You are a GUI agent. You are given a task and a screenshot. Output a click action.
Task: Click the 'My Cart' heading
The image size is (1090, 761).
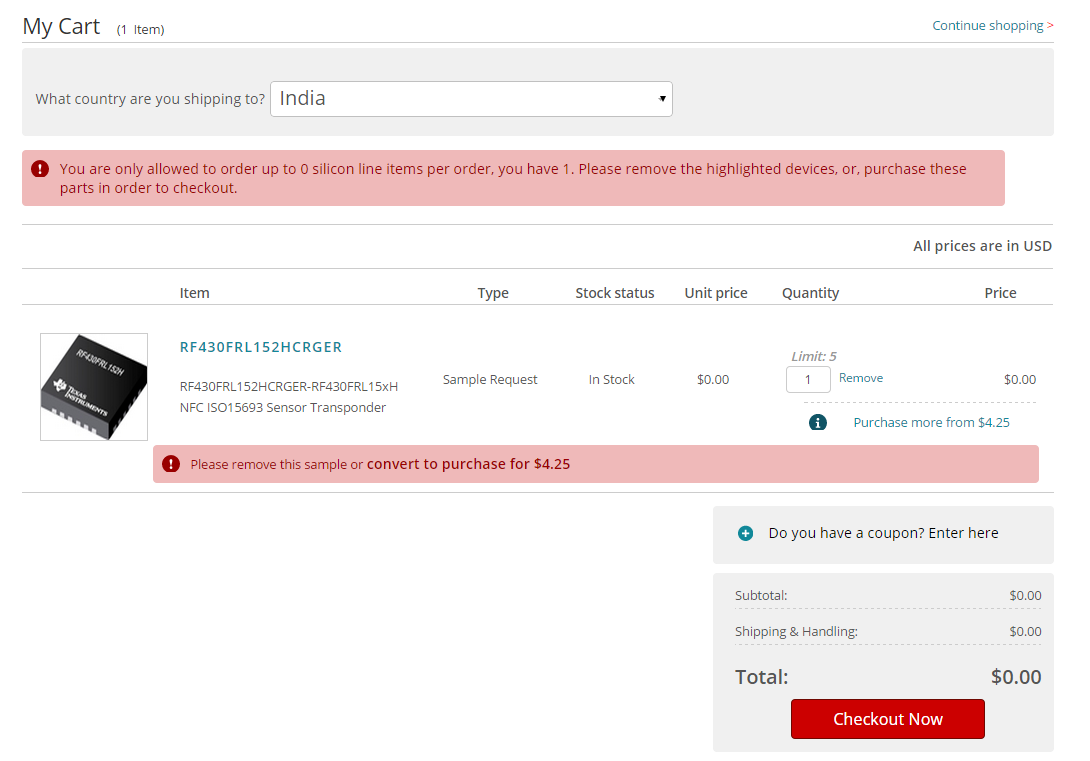pos(61,26)
